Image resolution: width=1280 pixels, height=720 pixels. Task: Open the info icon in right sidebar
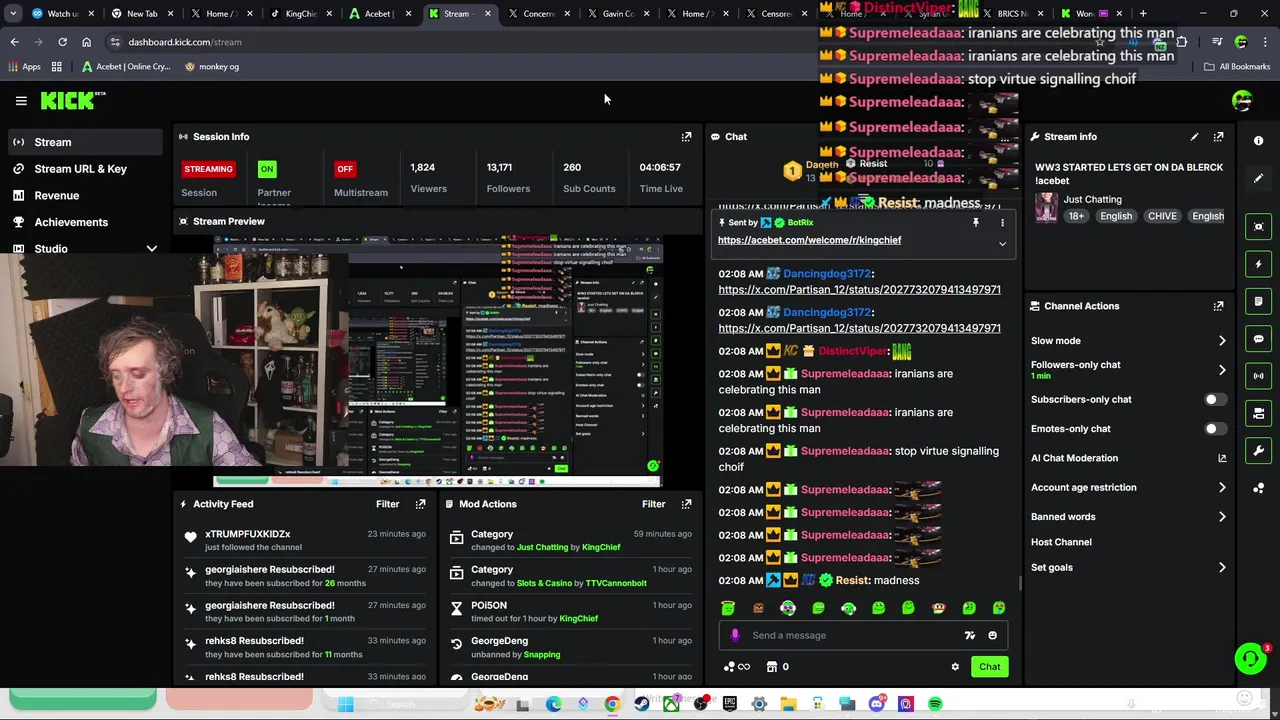[x=1259, y=141]
